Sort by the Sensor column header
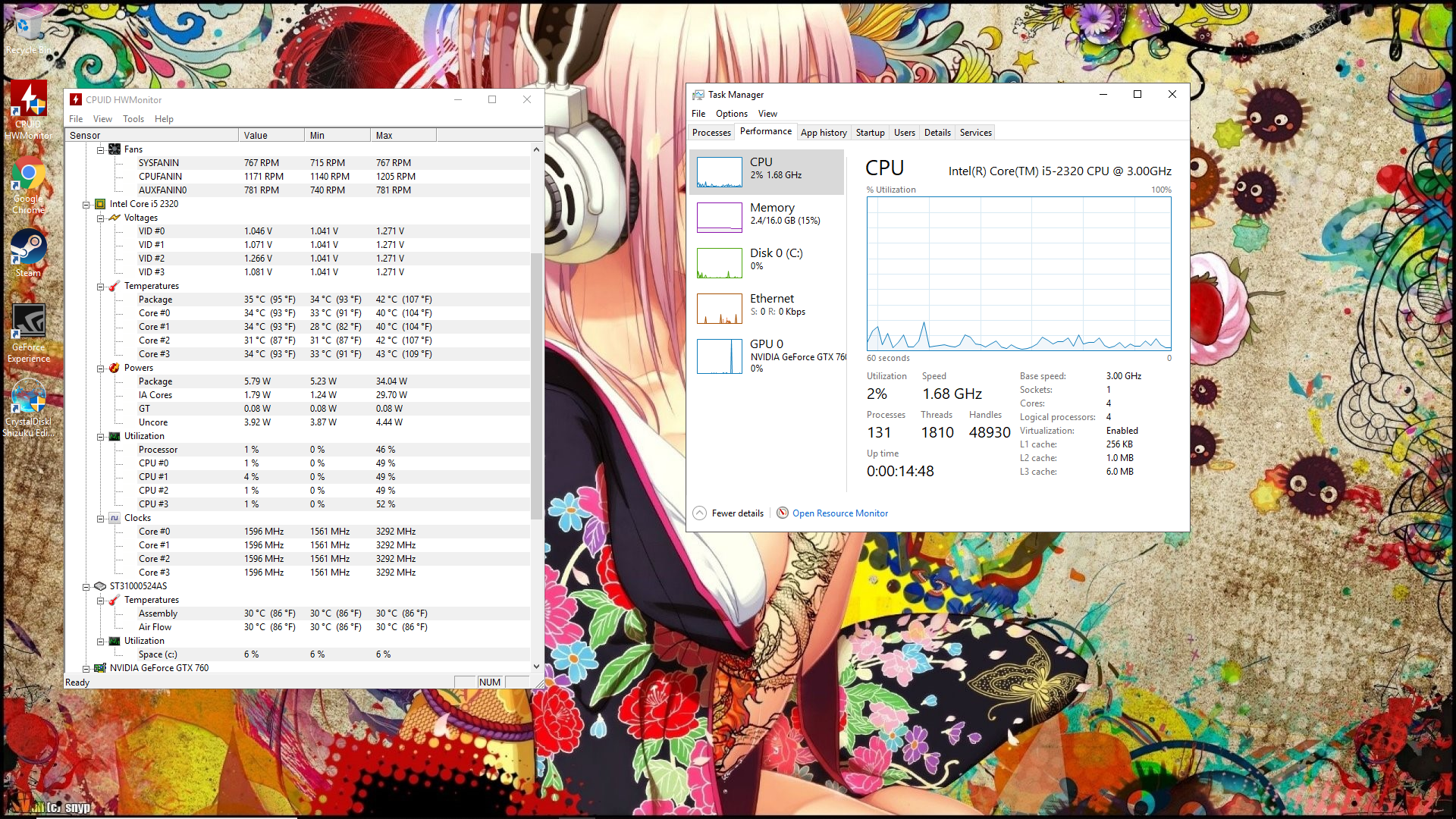 point(152,136)
